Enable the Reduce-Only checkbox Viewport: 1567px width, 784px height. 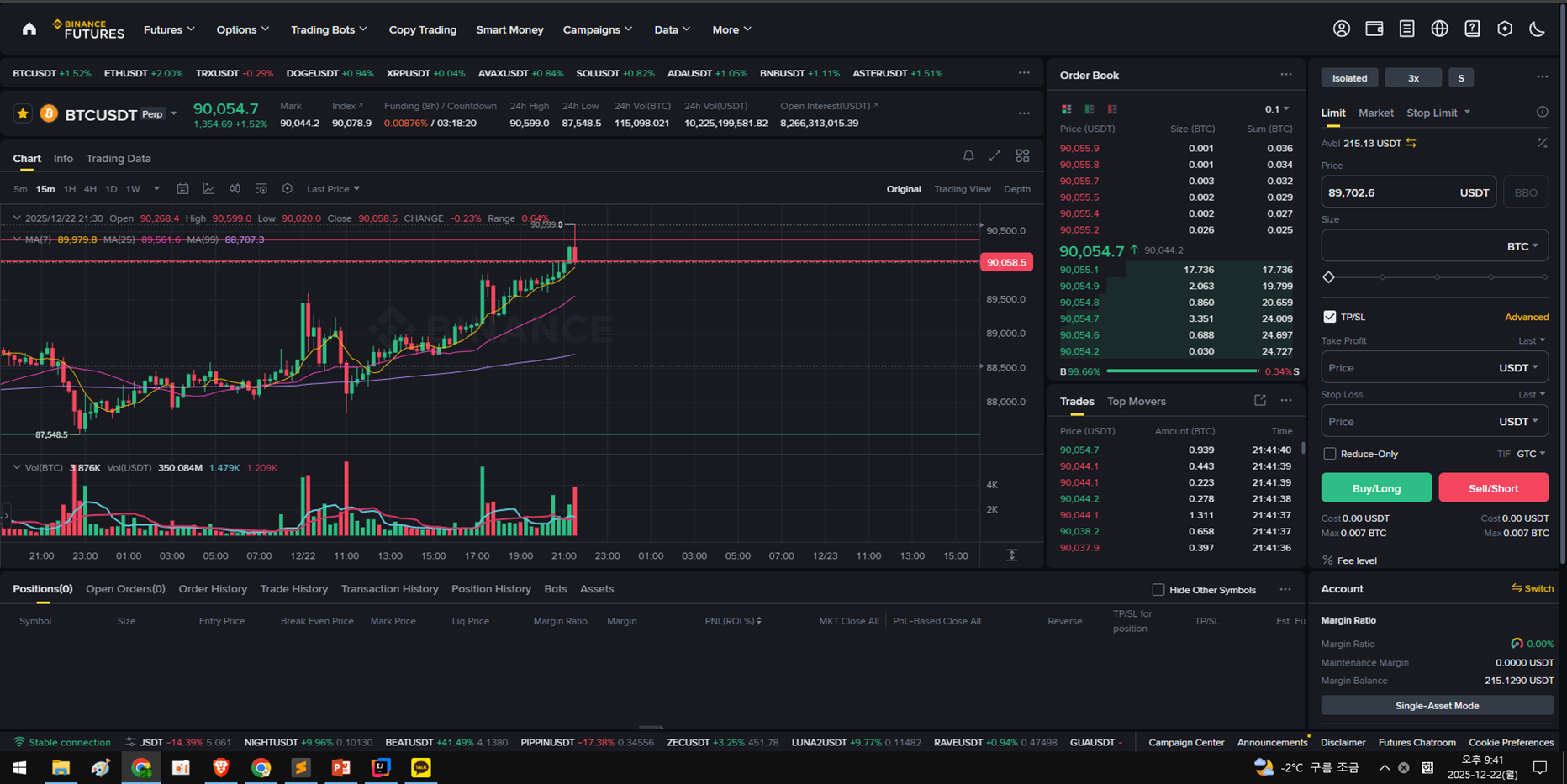point(1329,454)
